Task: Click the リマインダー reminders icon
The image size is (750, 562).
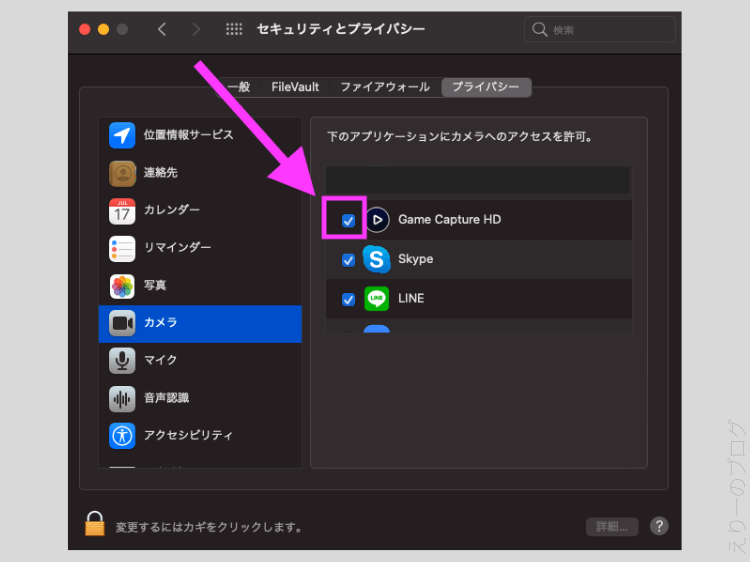Action: [122, 248]
